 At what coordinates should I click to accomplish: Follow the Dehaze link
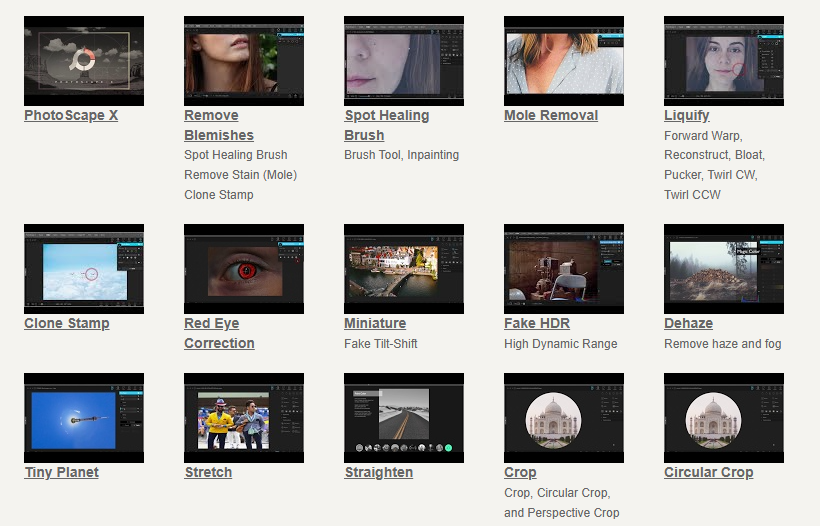click(x=688, y=324)
